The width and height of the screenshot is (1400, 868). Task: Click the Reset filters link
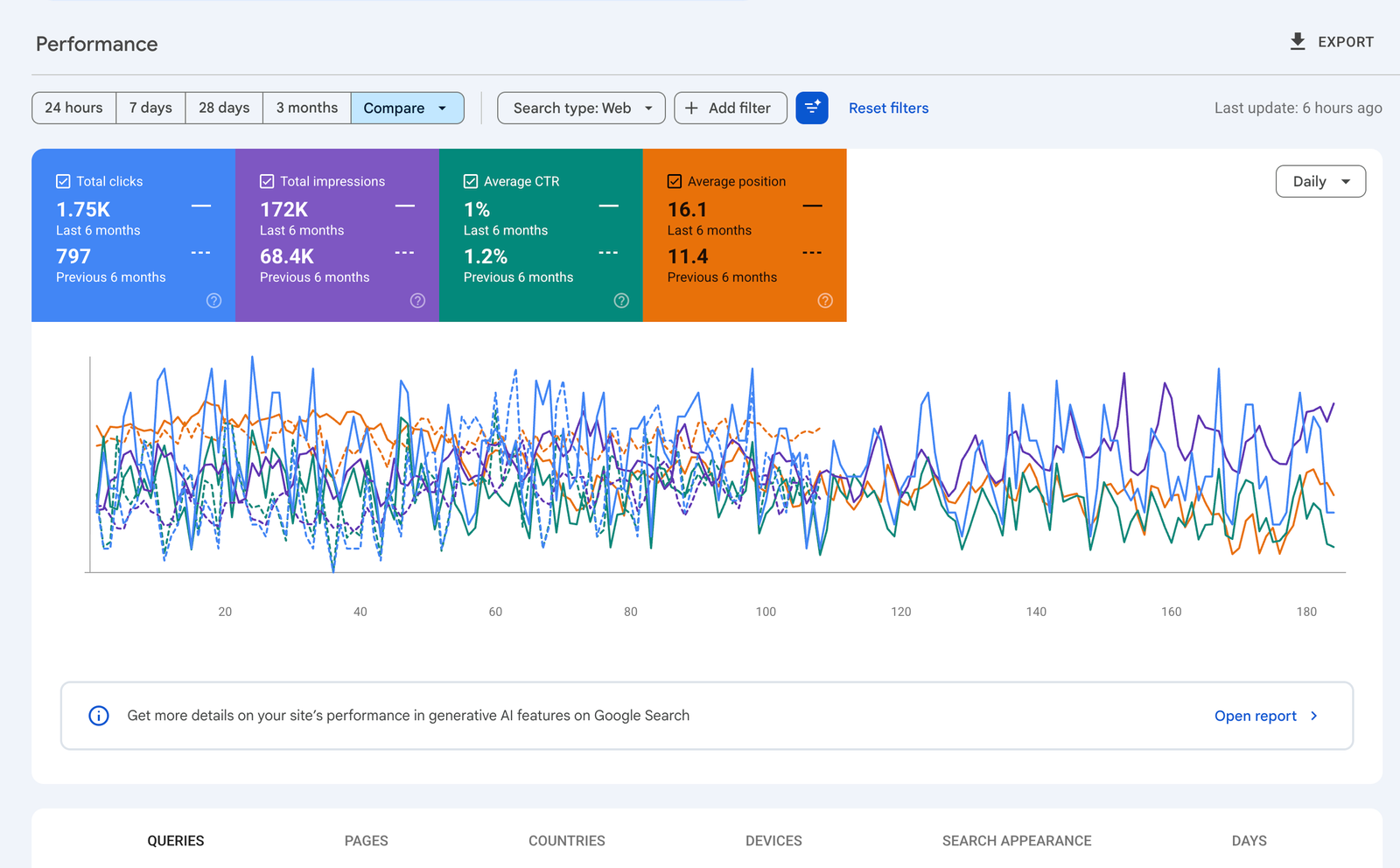pos(888,108)
